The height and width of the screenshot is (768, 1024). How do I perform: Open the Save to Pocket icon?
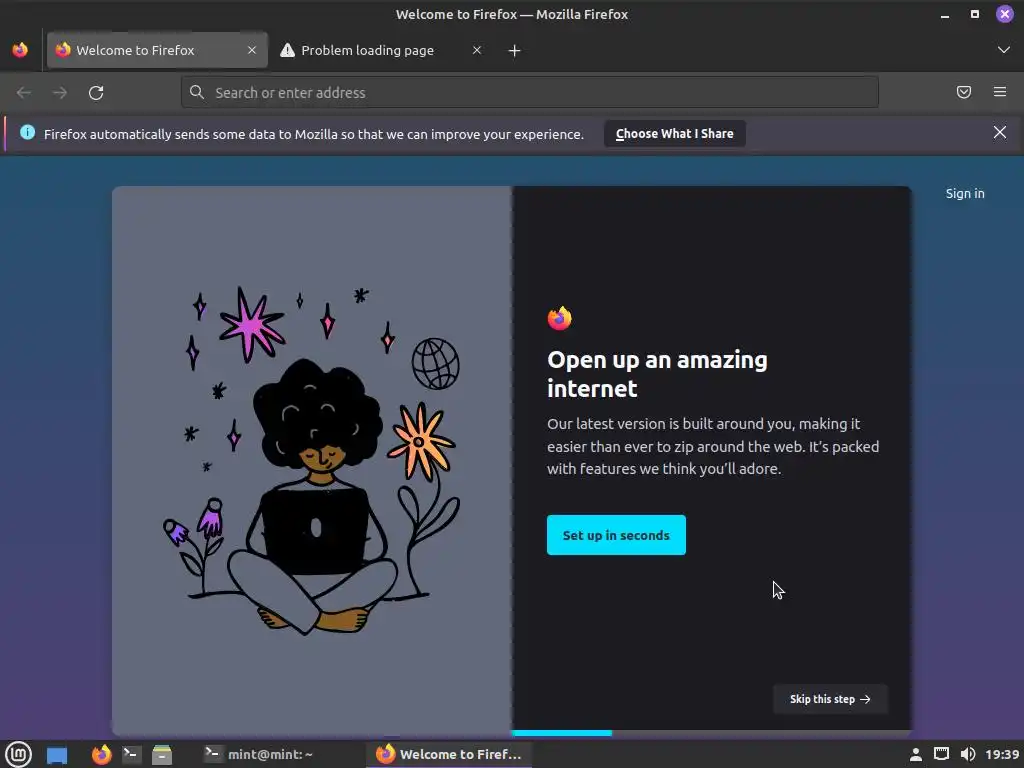964,92
